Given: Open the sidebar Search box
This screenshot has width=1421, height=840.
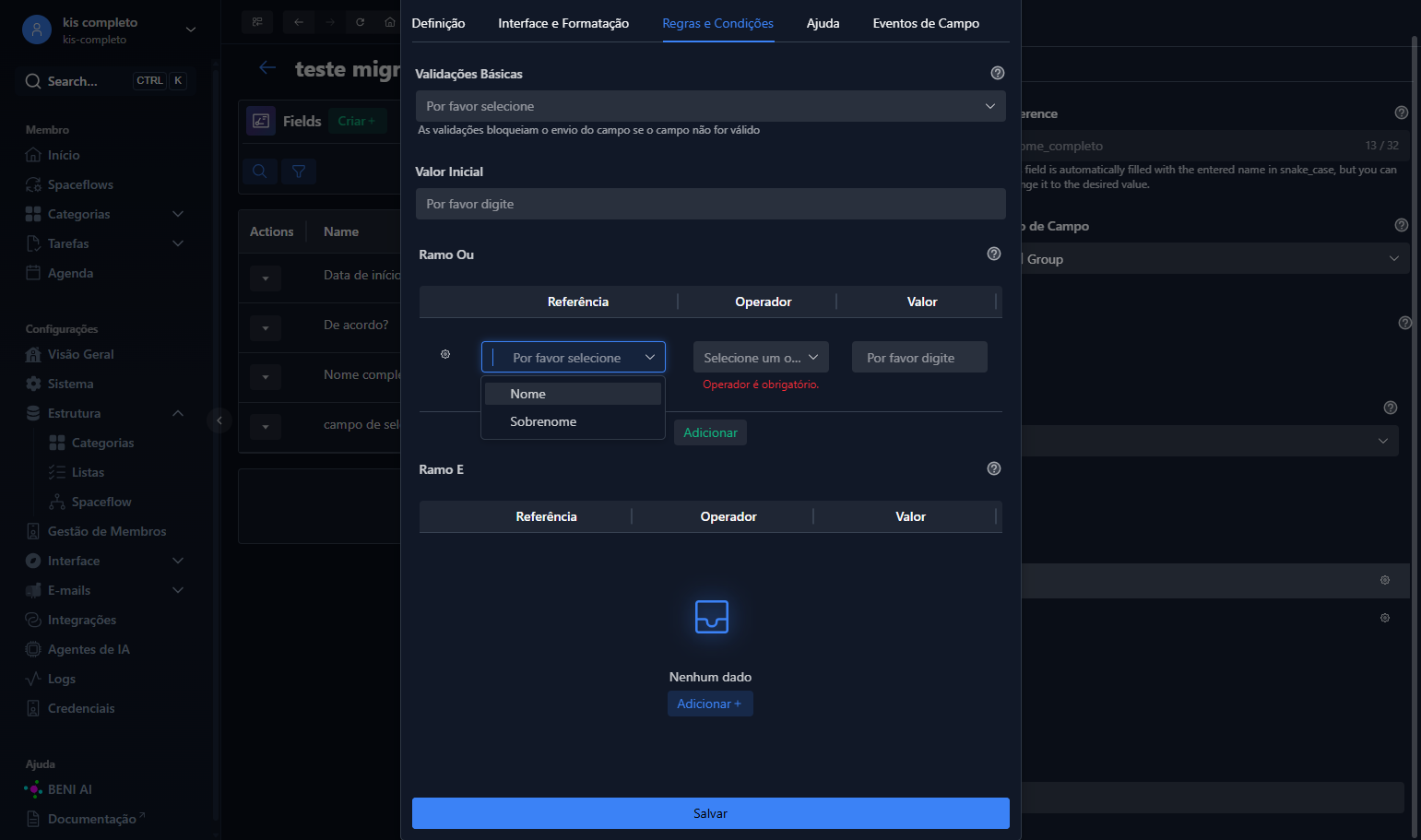Looking at the screenshot, I should 106,81.
